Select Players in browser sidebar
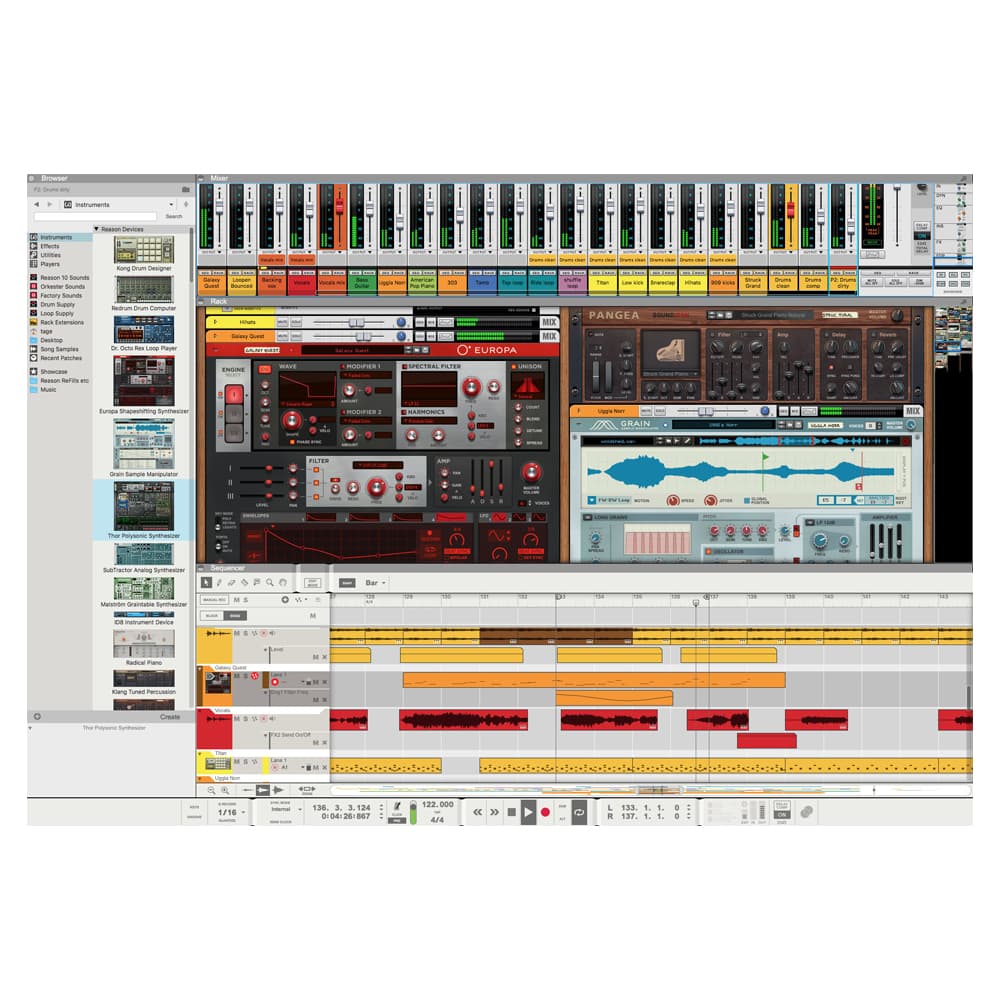 click(x=50, y=264)
